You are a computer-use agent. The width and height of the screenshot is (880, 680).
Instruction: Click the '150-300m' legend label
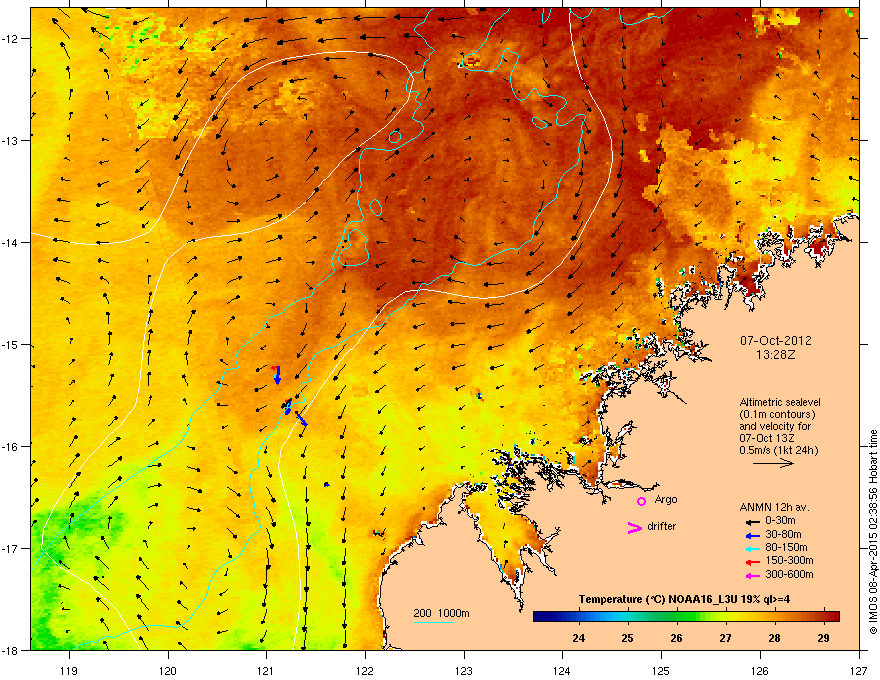click(x=789, y=560)
